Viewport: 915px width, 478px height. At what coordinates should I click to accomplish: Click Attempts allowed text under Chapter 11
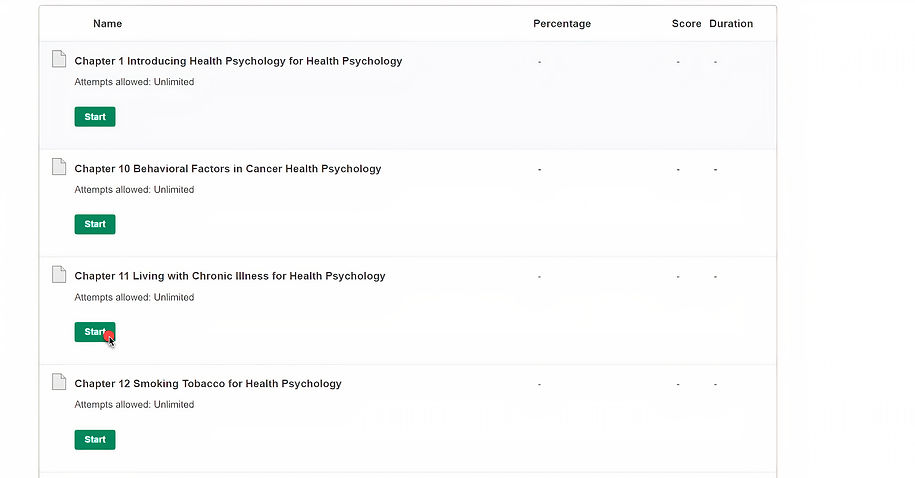tap(134, 297)
